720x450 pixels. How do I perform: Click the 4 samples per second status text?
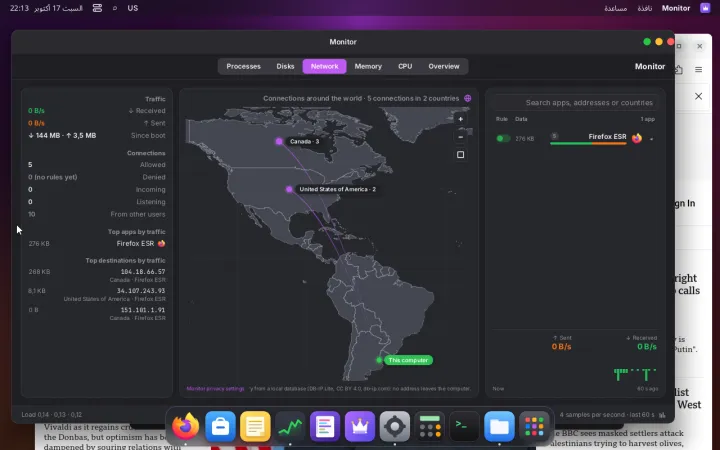(607, 415)
